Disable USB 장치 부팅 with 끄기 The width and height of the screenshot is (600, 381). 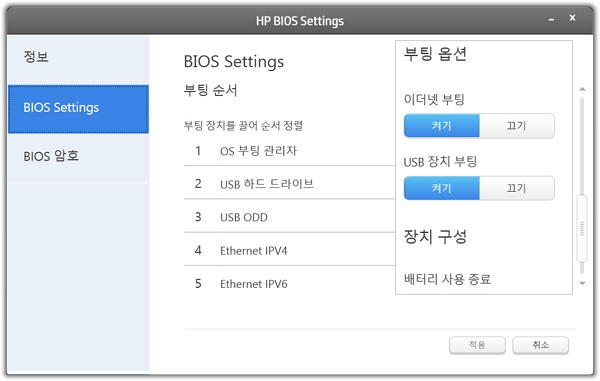517,188
